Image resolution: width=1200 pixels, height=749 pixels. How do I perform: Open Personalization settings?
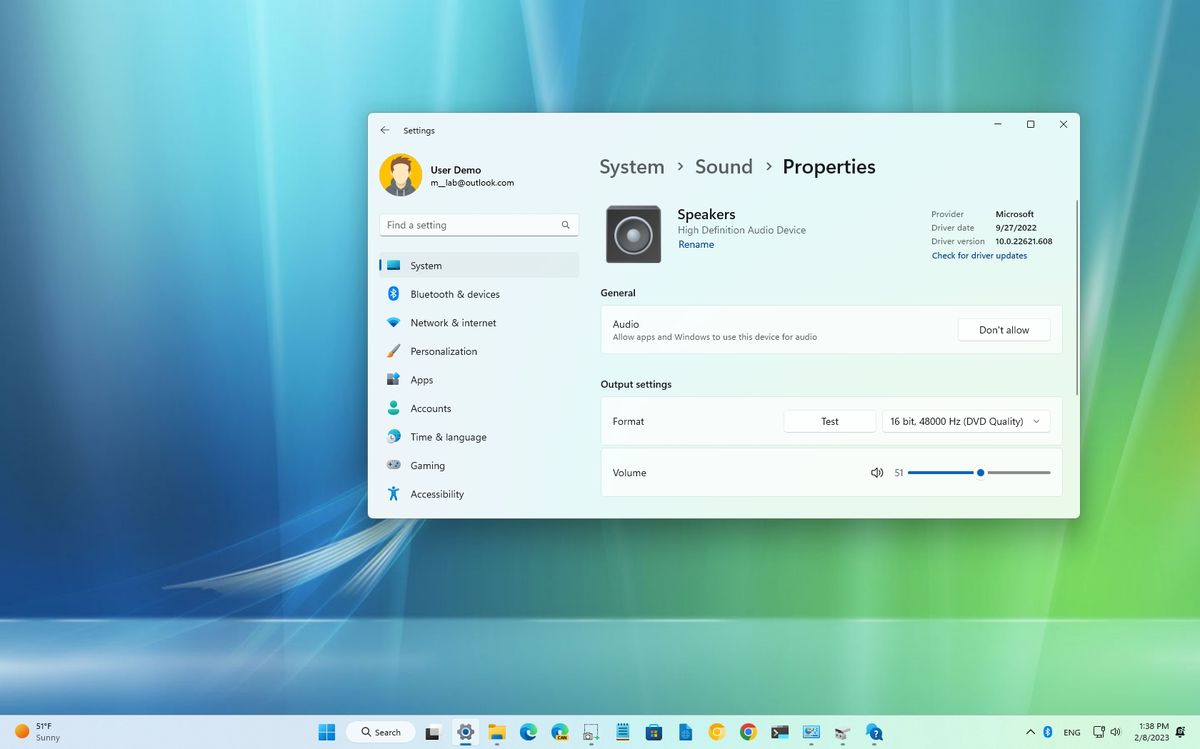point(444,351)
